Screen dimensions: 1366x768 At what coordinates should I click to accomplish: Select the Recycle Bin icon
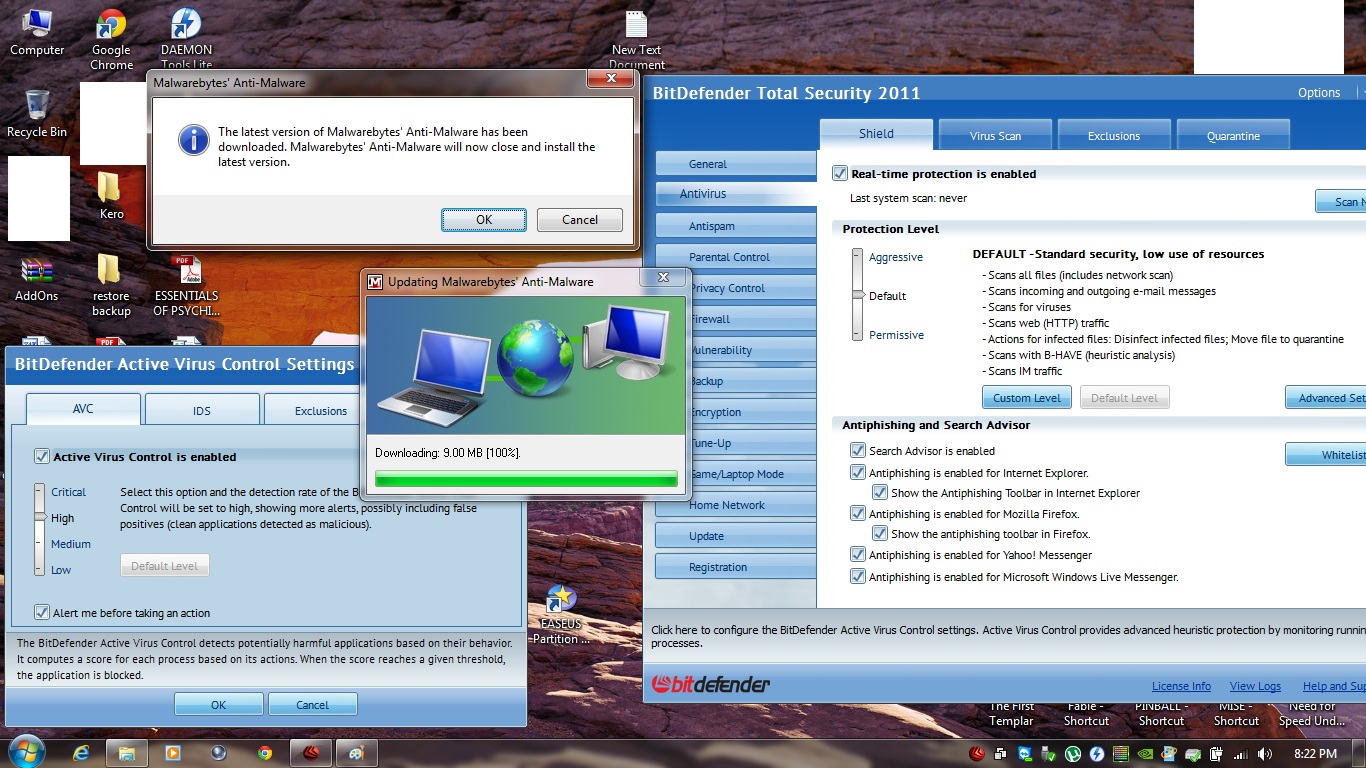pos(37,114)
